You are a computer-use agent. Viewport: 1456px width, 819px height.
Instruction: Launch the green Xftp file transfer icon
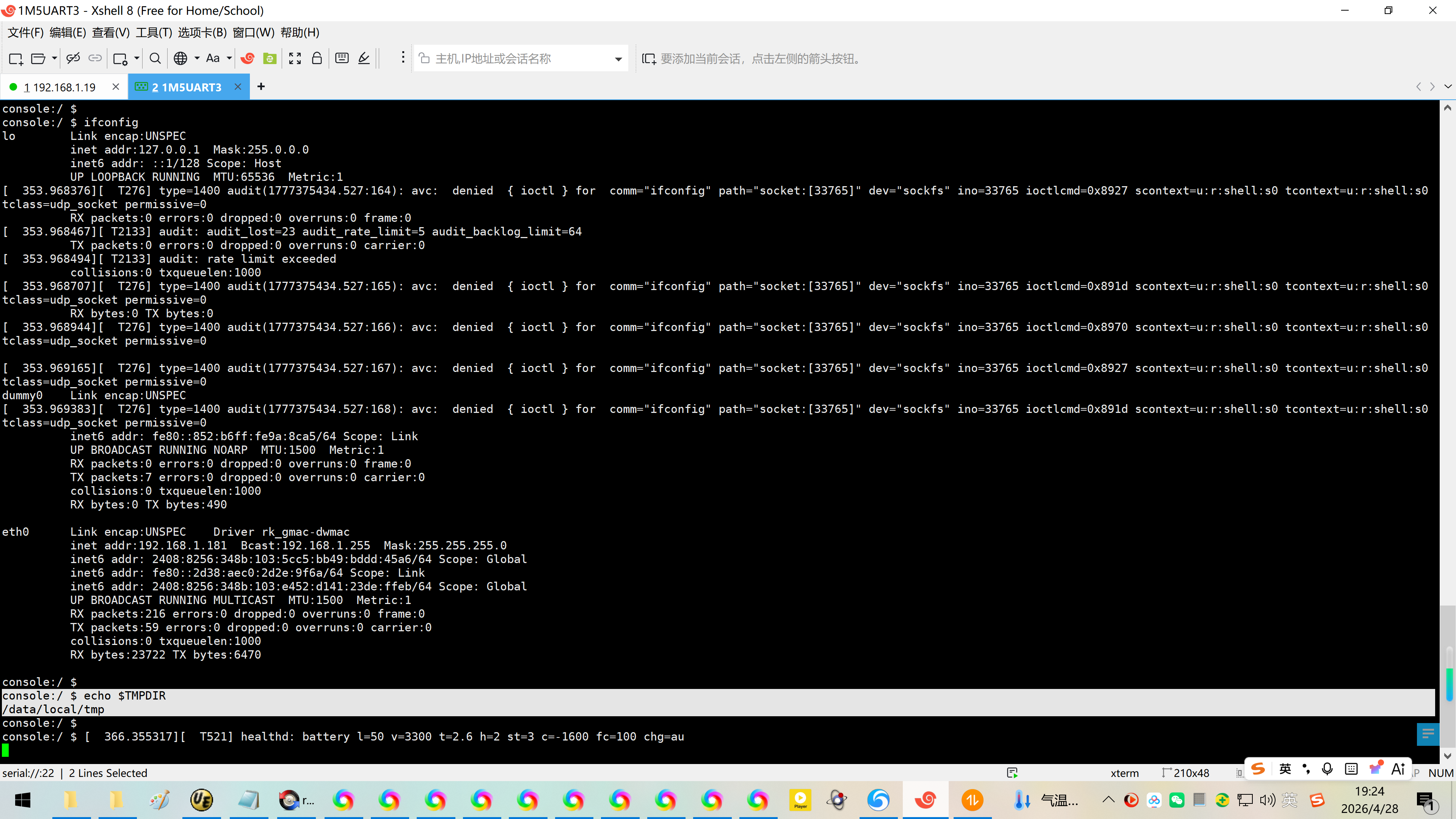(x=270, y=58)
